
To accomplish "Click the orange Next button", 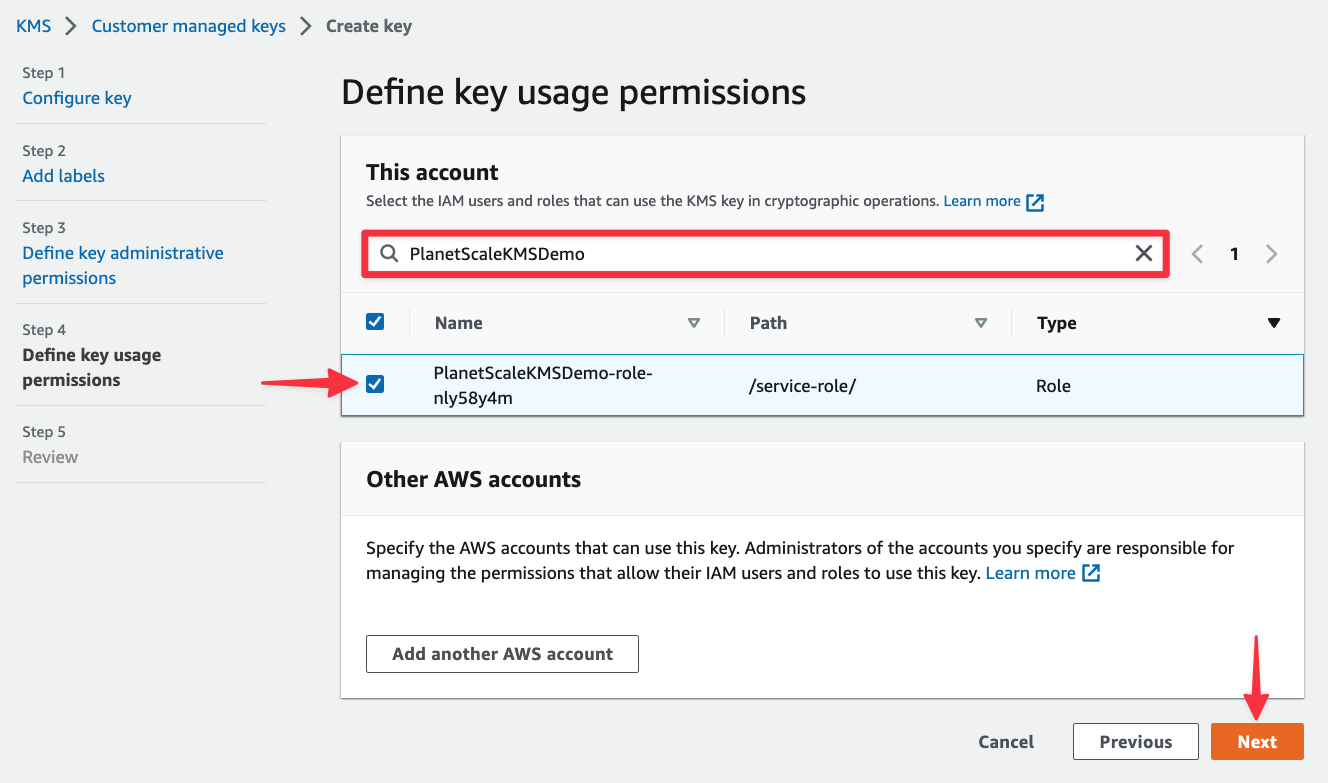I will point(1257,742).
